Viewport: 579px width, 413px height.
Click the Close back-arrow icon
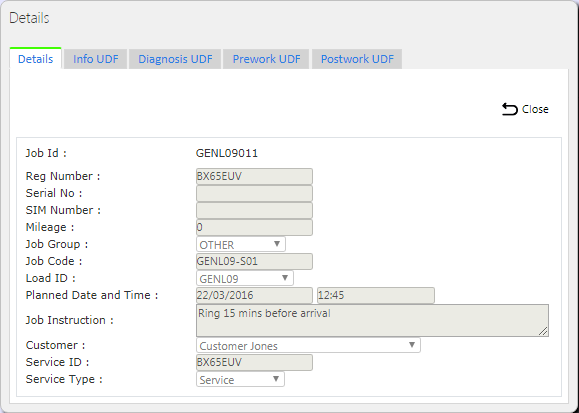pyautogui.click(x=510, y=109)
